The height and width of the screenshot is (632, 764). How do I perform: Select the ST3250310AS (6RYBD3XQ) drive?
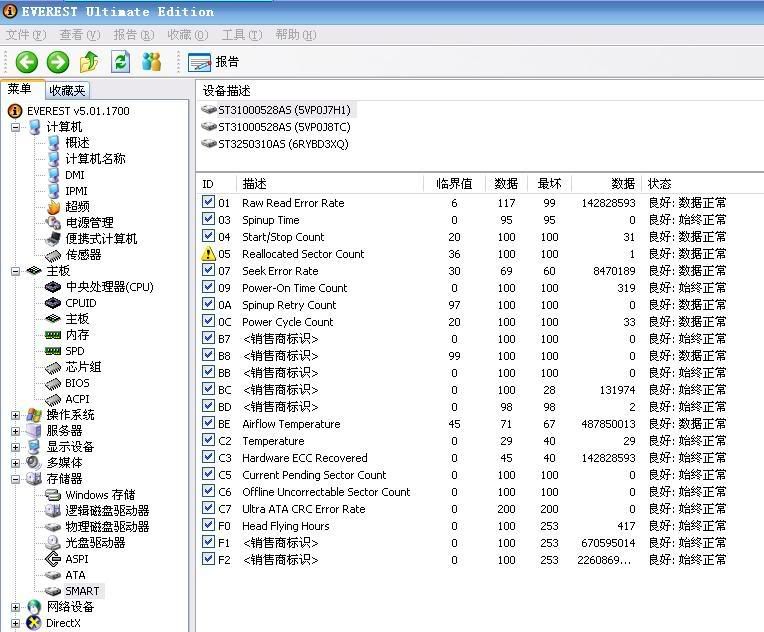[283, 144]
